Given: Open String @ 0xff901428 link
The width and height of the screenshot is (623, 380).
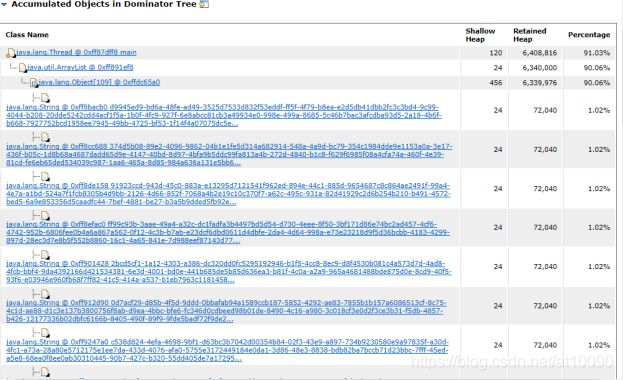Looking at the screenshot, I should tap(229, 271).
